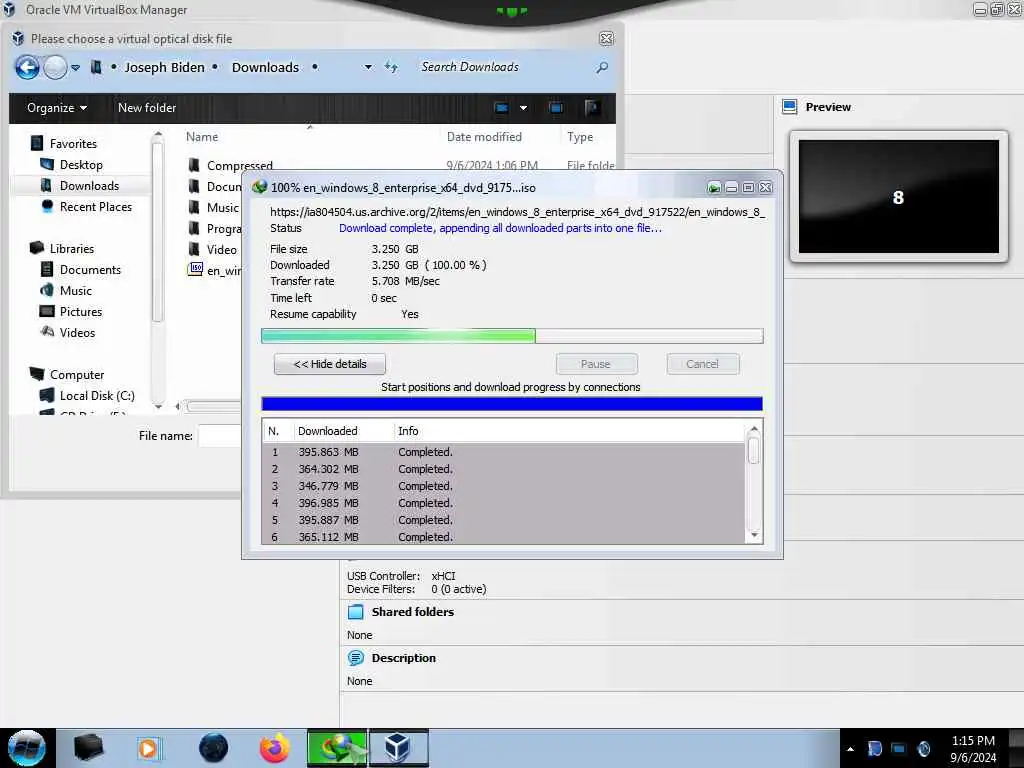Image resolution: width=1024 pixels, height=768 pixels.
Task: Select Local Disk (C:)
Action: [x=88, y=396]
